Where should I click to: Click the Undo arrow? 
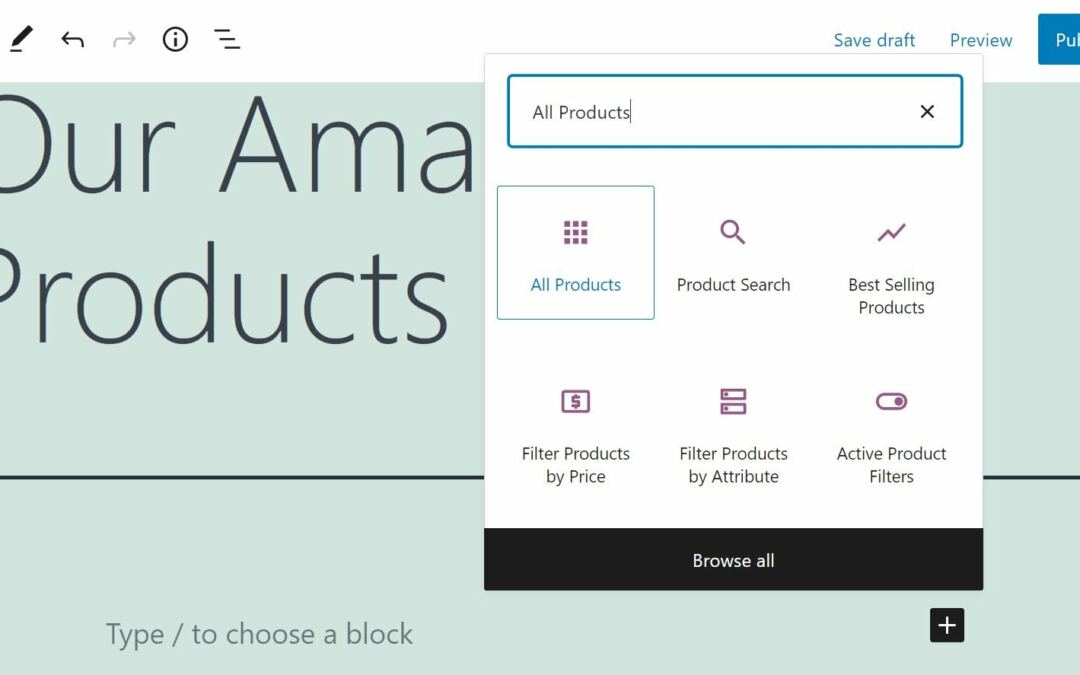(72, 40)
